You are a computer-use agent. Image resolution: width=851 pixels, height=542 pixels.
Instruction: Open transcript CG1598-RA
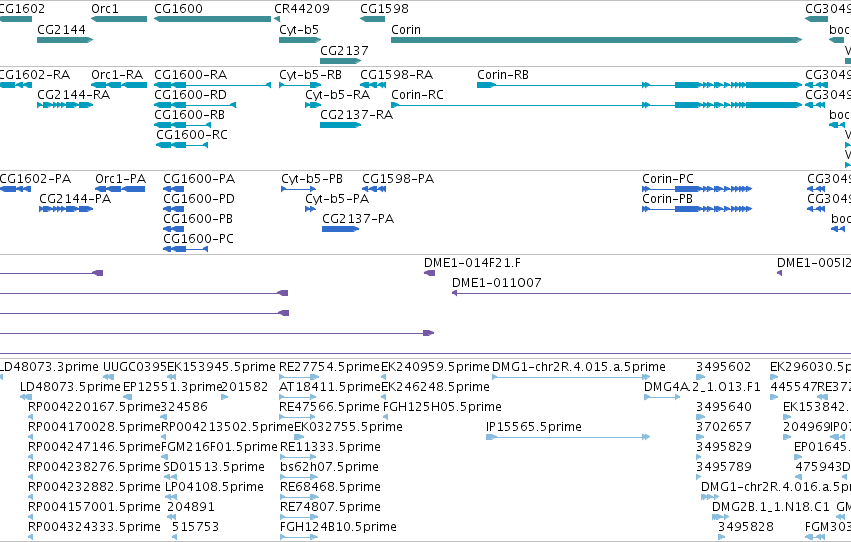(x=397, y=75)
